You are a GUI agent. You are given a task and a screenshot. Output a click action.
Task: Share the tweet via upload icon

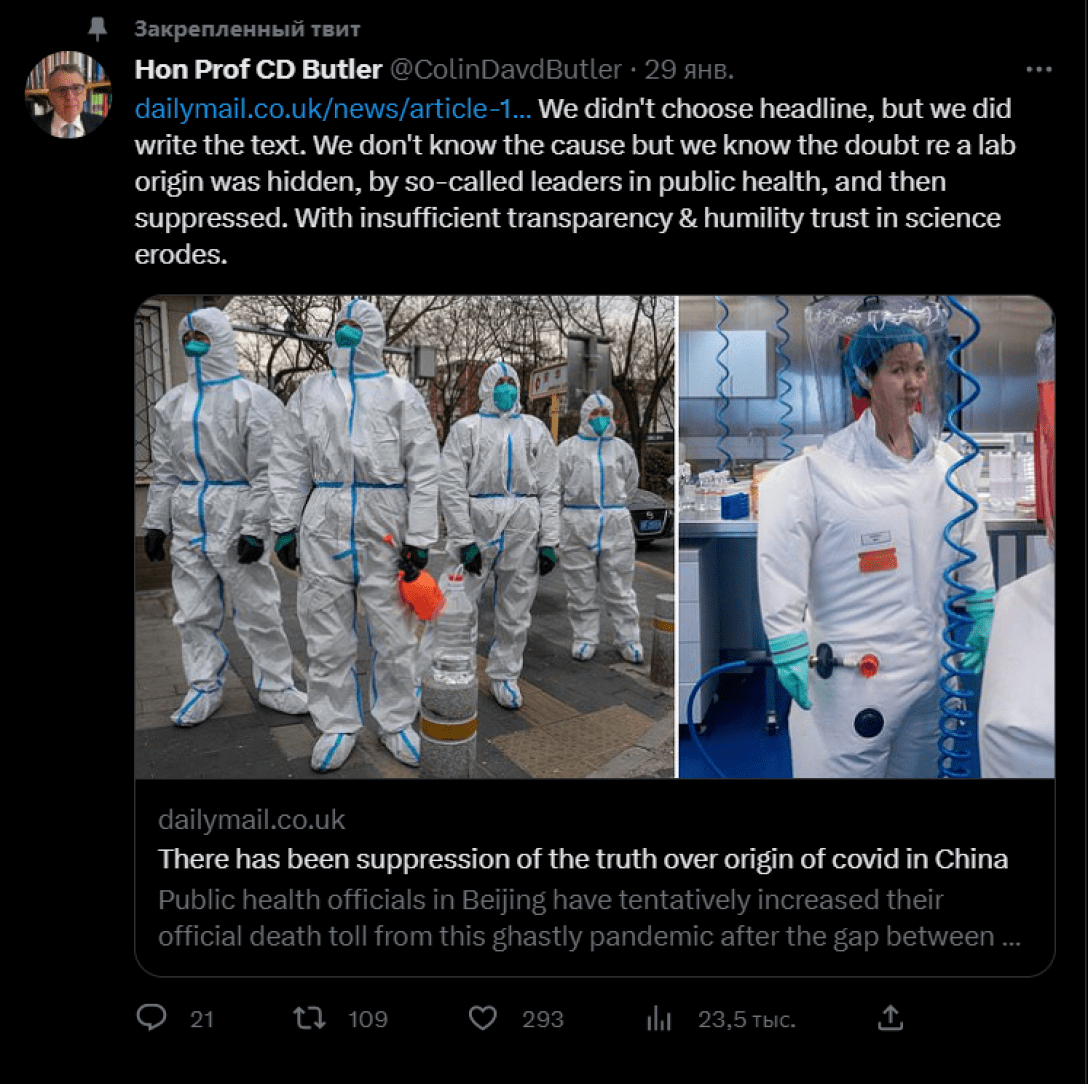(890, 1017)
